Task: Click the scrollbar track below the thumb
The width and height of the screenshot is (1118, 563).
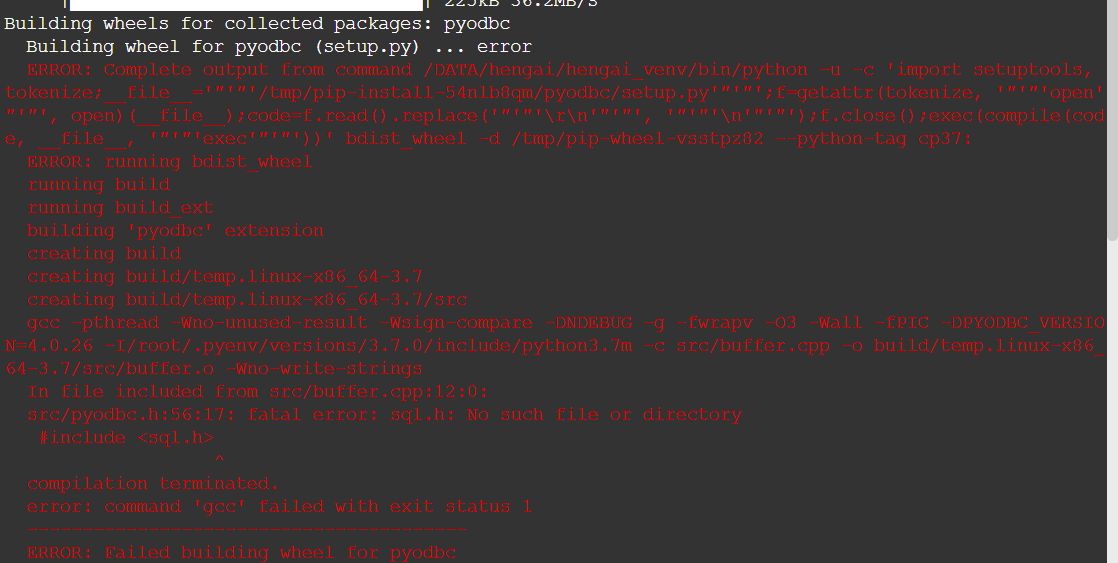Action: [1112, 401]
